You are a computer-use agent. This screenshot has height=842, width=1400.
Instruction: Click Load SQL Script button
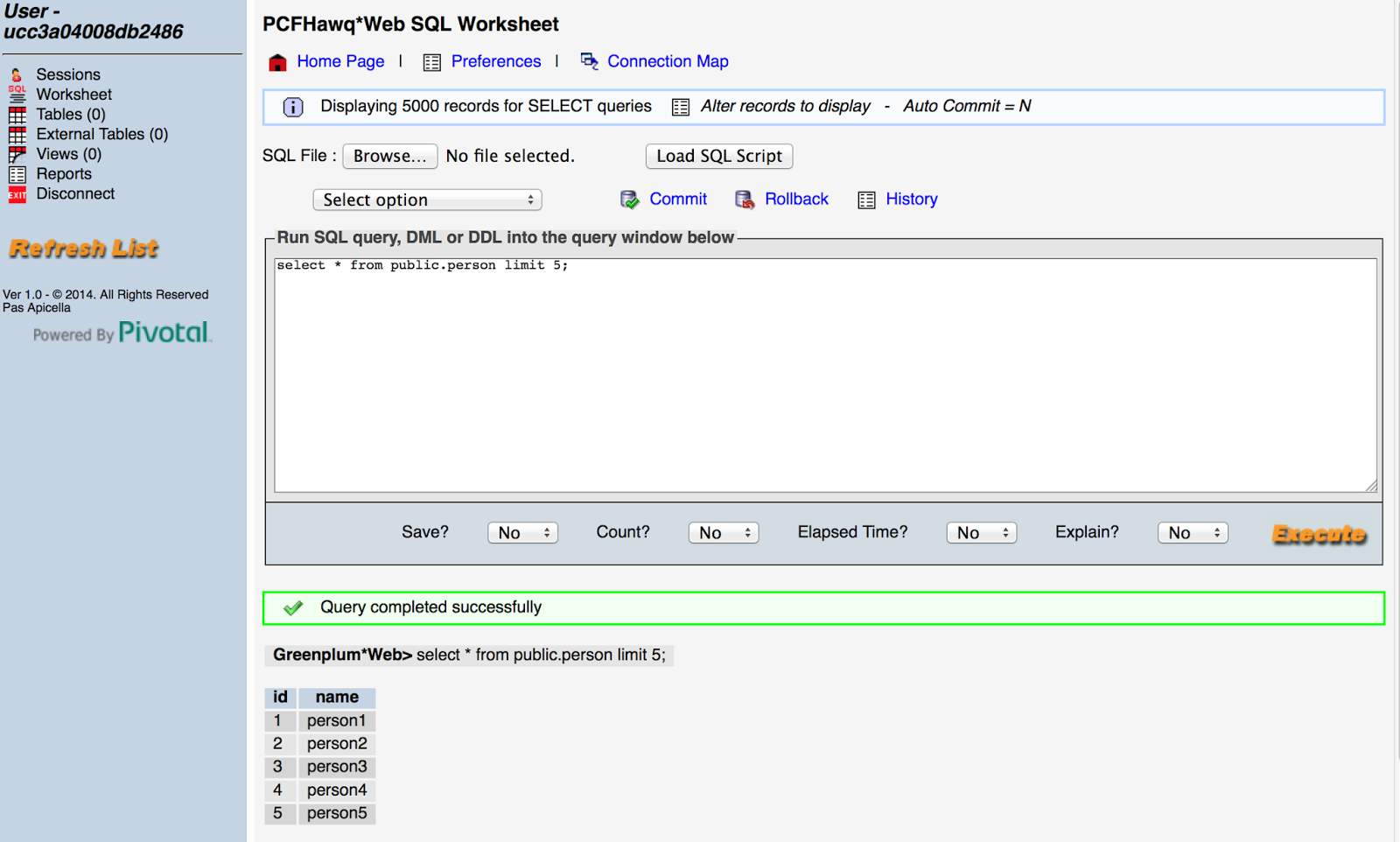719,156
